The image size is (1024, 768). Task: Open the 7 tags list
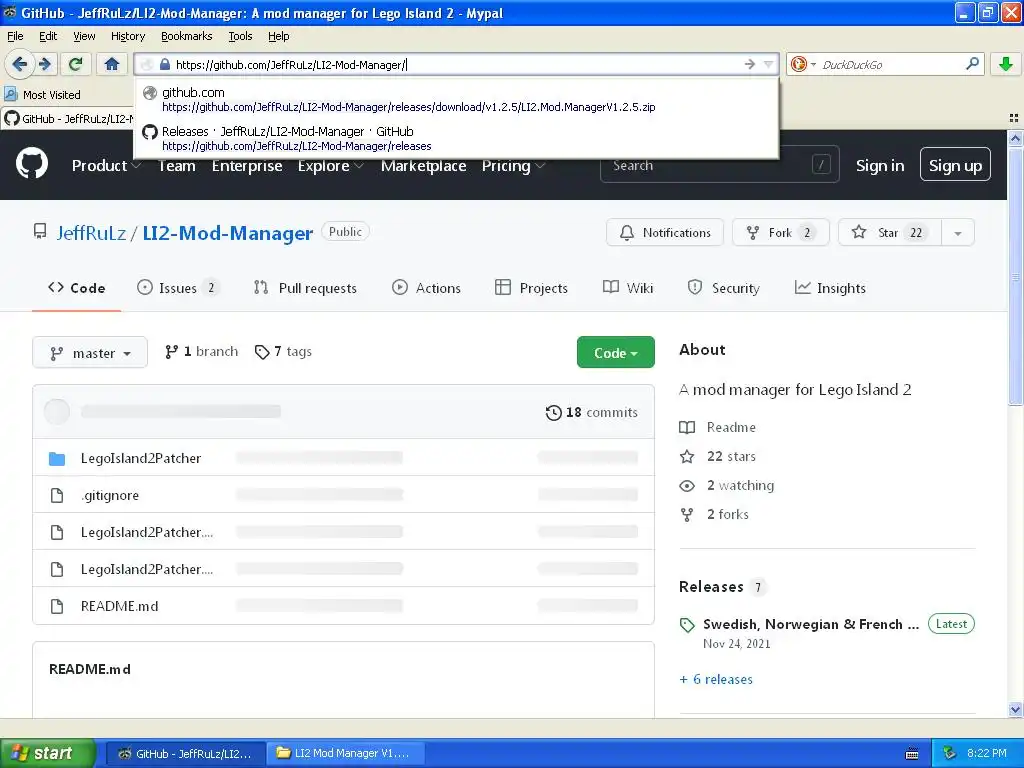click(x=283, y=352)
